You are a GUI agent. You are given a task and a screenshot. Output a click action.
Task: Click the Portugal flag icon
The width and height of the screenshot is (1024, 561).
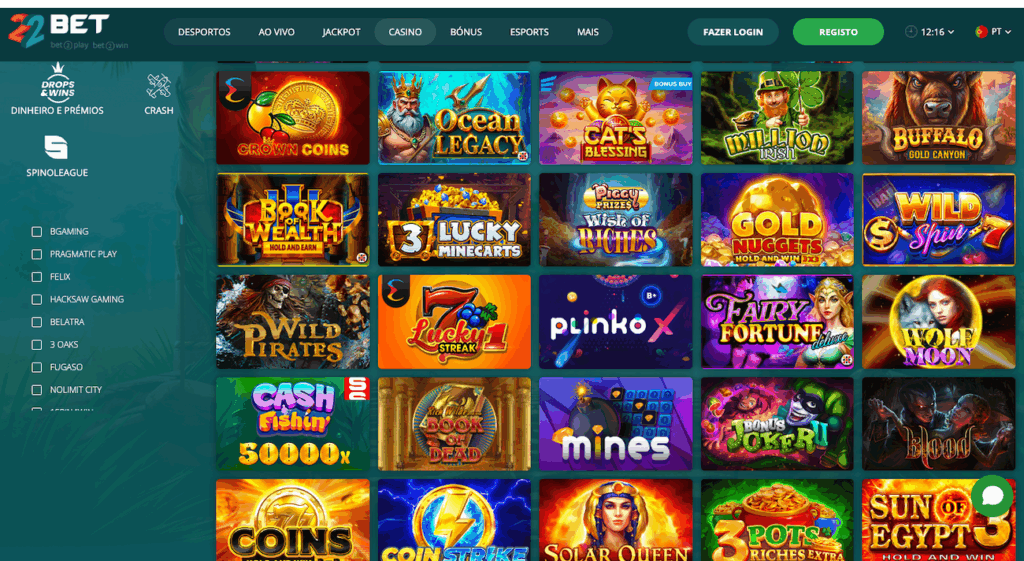pyautogui.click(x=981, y=31)
